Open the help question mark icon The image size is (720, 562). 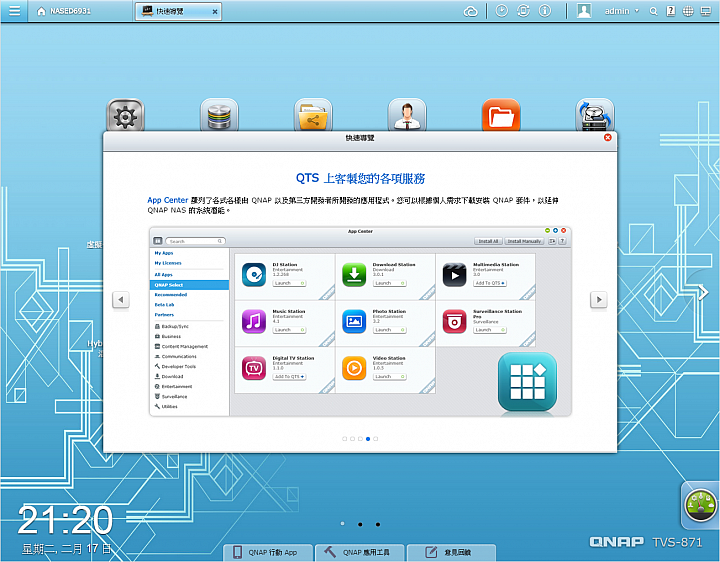[x=671, y=11]
